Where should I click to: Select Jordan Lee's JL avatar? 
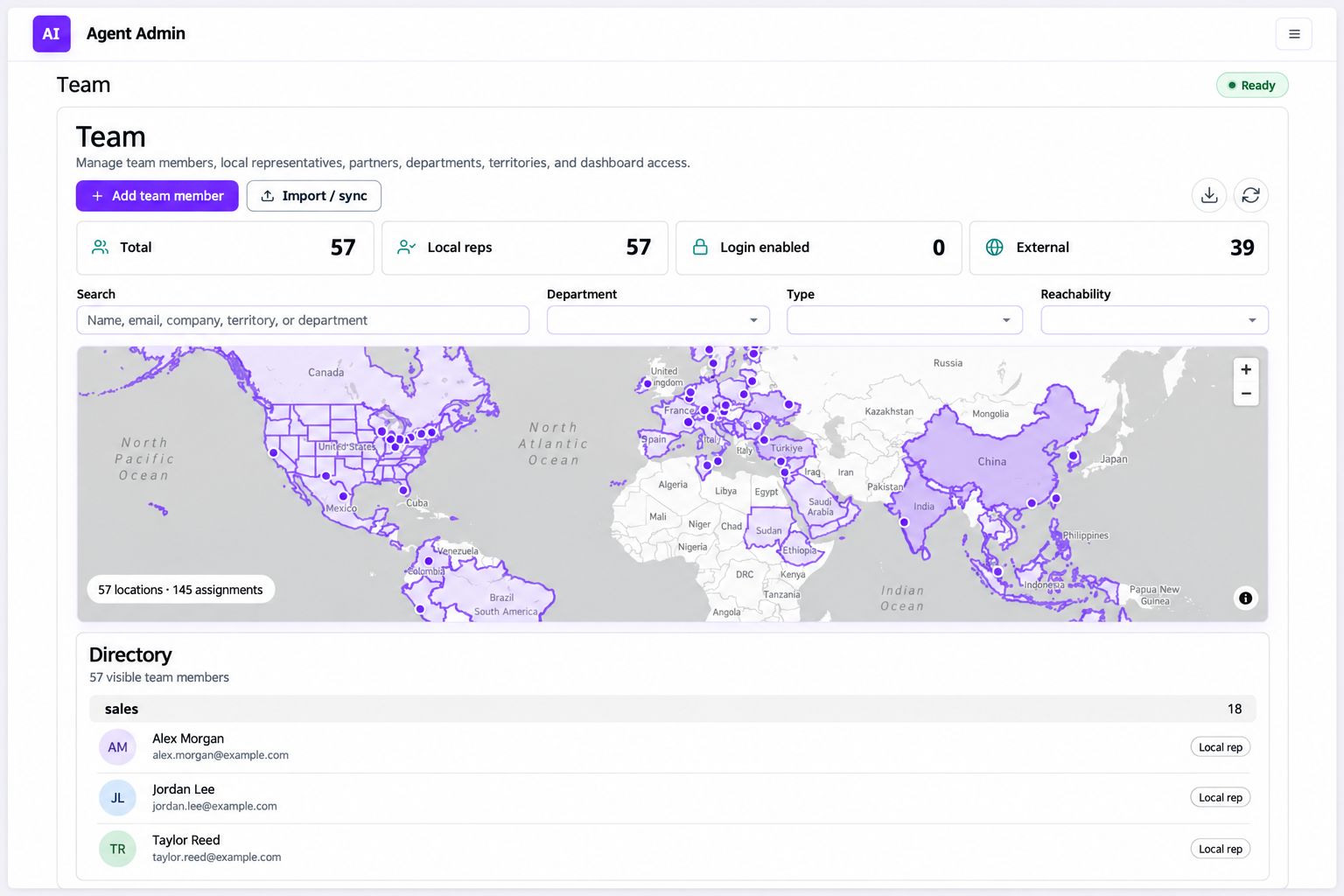coord(117,798)
